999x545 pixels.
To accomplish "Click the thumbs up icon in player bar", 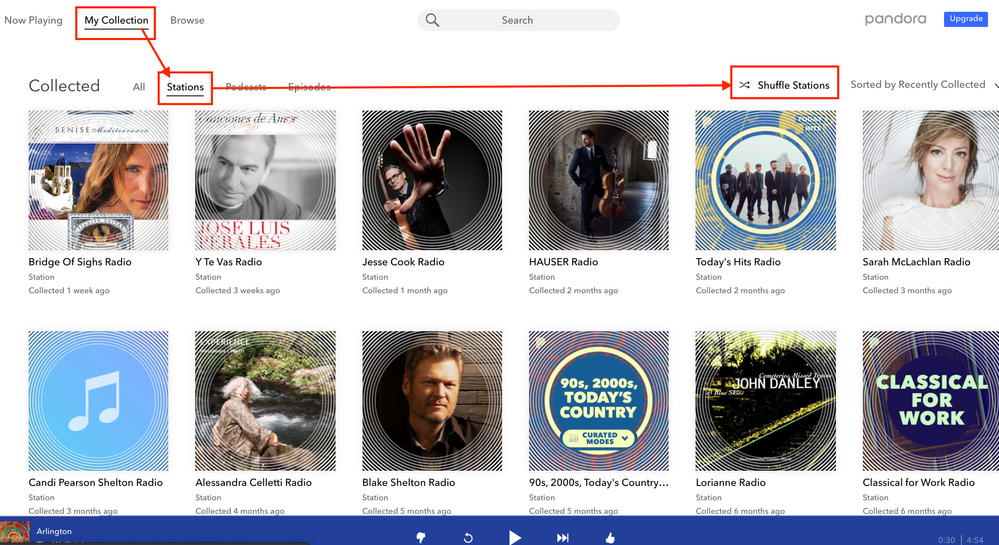I will [610, 537].
